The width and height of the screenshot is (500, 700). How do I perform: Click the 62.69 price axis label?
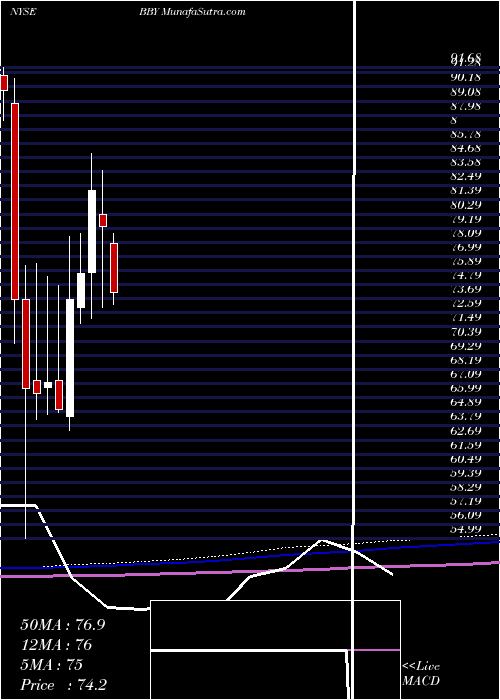point(465,431)
